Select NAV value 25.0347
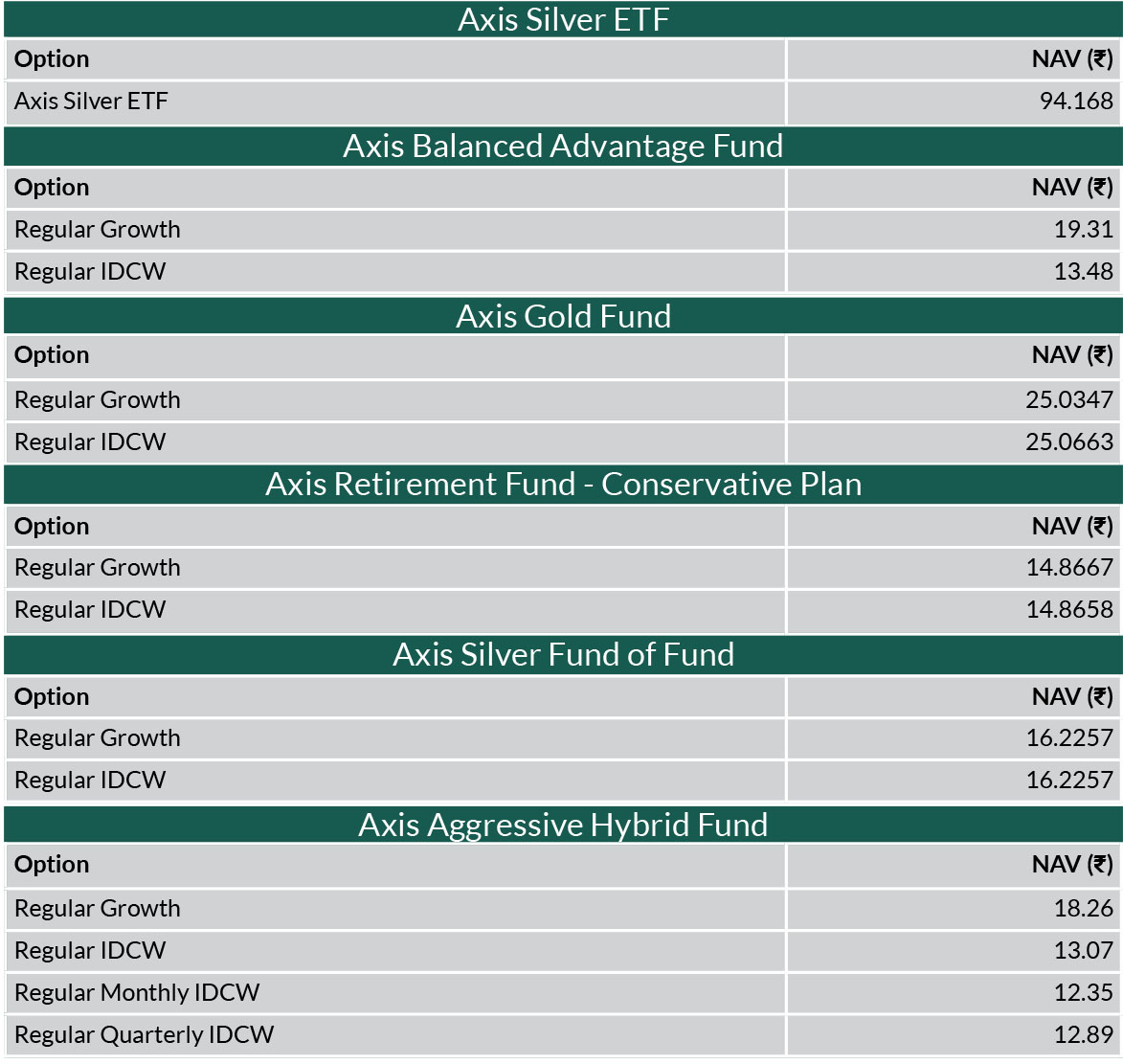 1068,399
